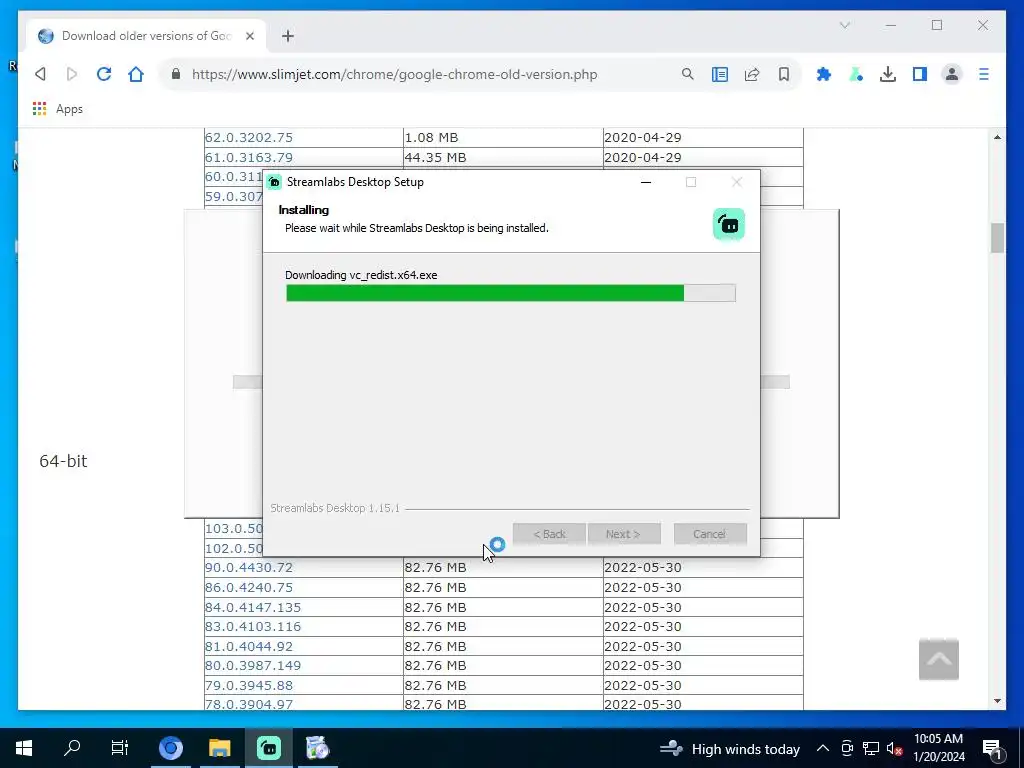1024x768 pixels.
Task: Click Cancel in Streamlabs setup
Action: point(710,534)
